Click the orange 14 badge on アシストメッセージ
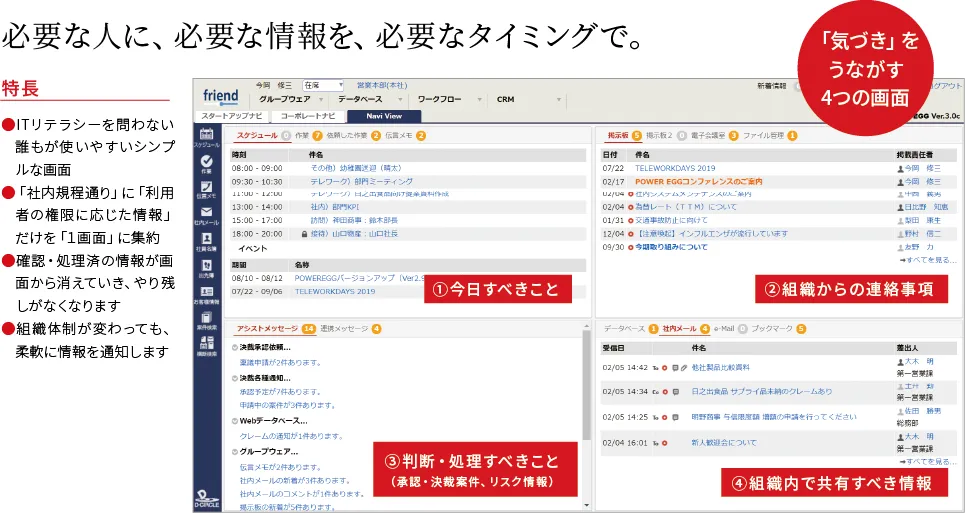The width and height of the screenshot is (965, 513). tap(309, 329)
